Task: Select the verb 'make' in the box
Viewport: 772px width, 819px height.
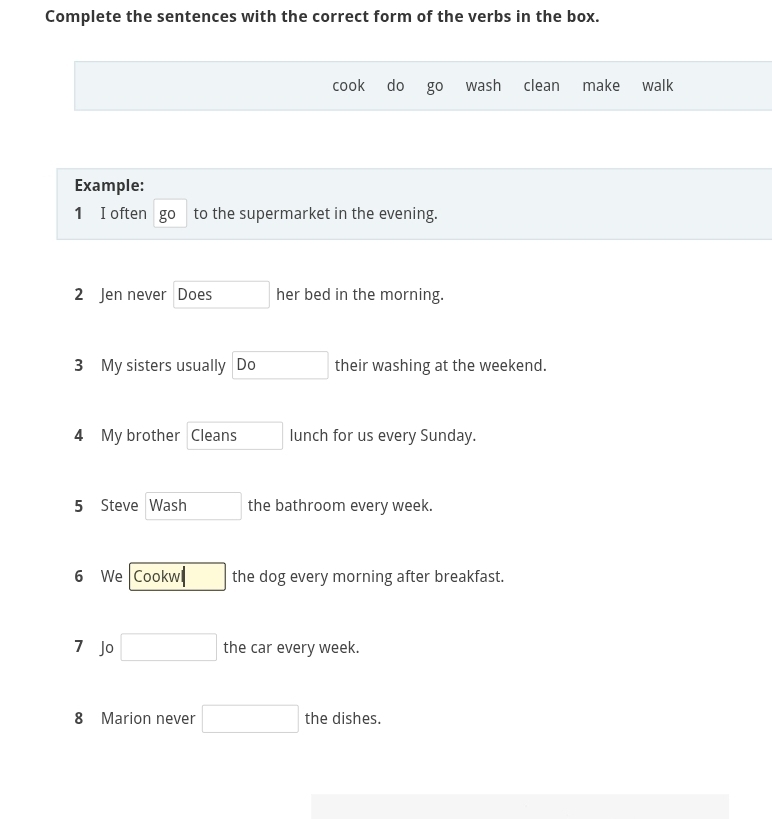Action: click(601, 86)
